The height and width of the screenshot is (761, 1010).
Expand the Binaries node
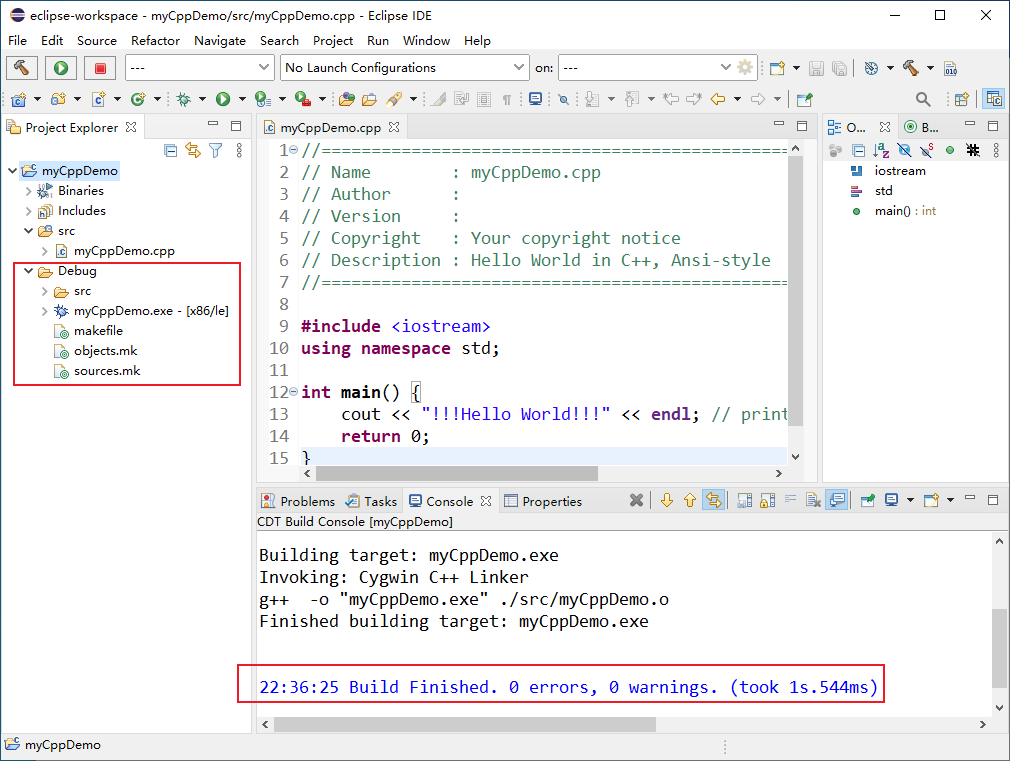(x=28, y=191)
